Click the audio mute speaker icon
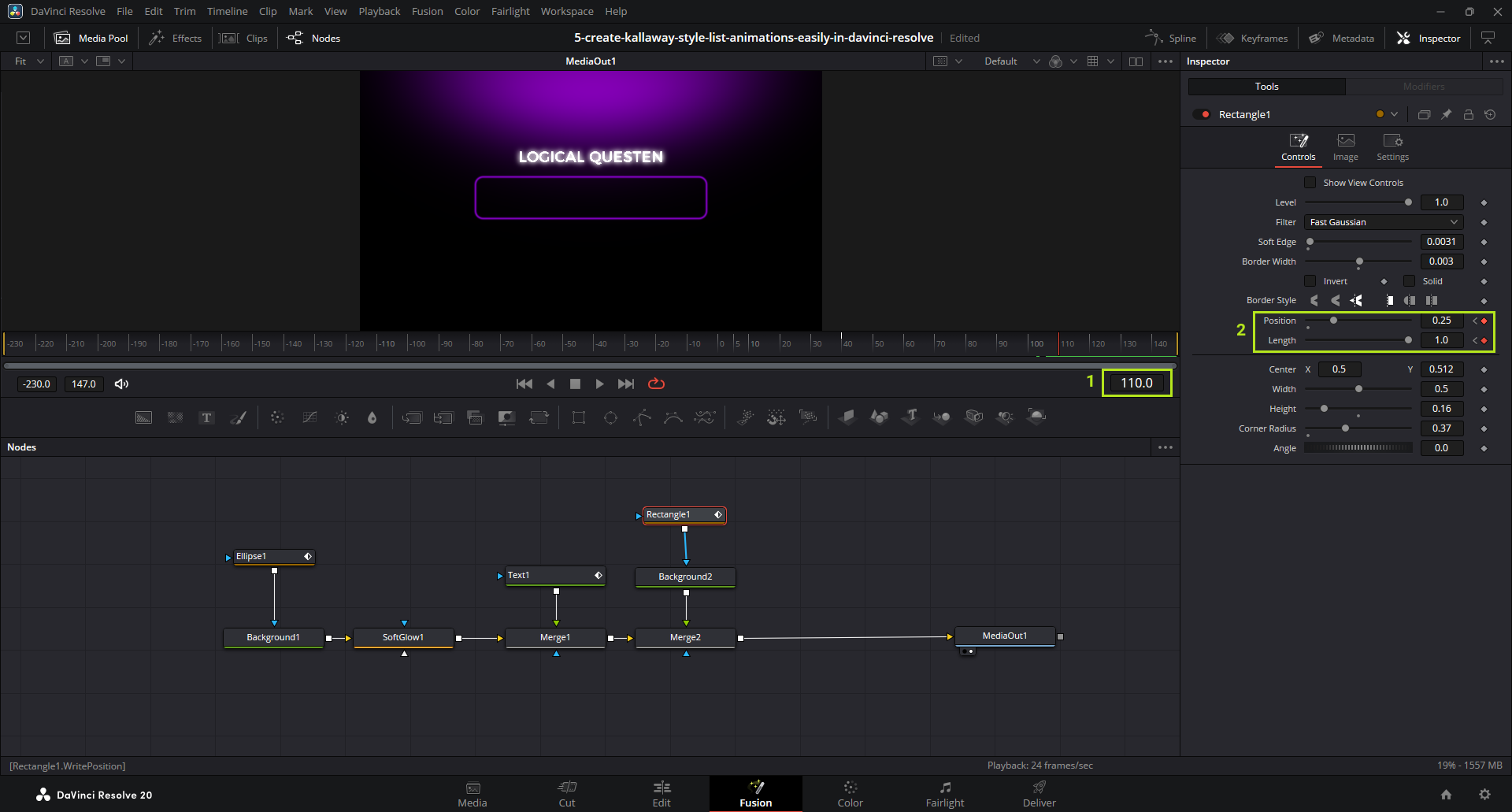The image size is (1512, 812). pyautogui.click(x=121, y=384)
